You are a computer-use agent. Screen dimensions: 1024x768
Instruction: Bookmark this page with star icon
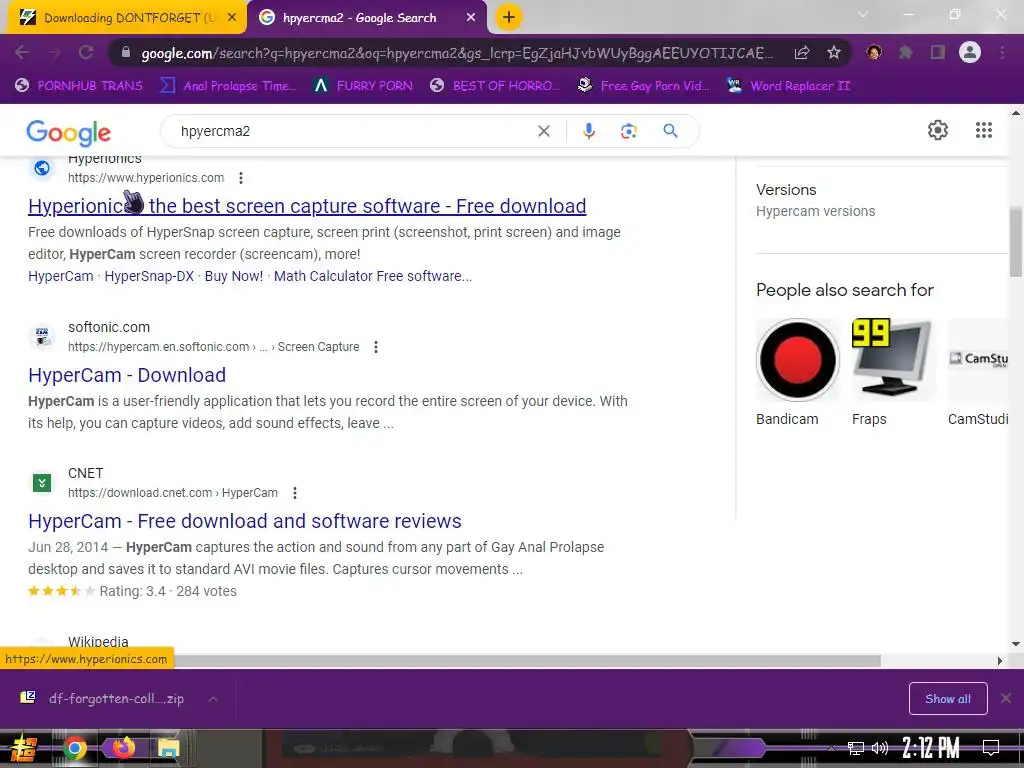[x=833, y=52]
